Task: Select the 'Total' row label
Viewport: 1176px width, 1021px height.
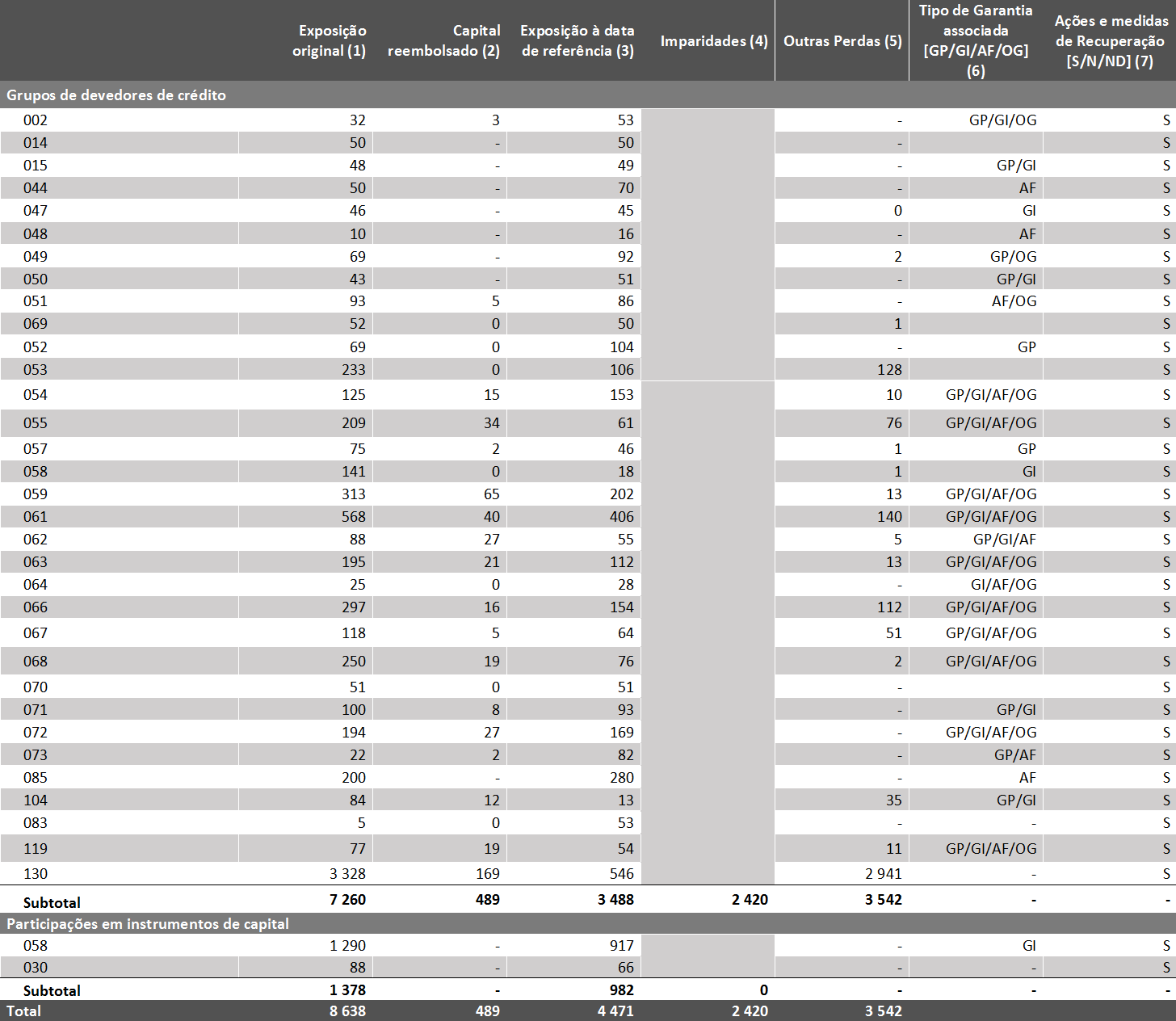Action: 23,1011
